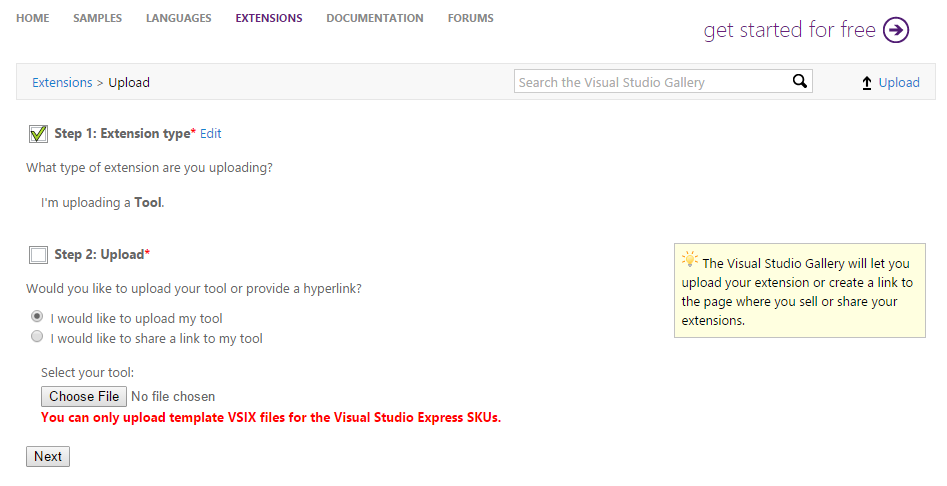The image size is (947, 486).
Task: Open the Documentation menu item
Action: click(374, 18)
